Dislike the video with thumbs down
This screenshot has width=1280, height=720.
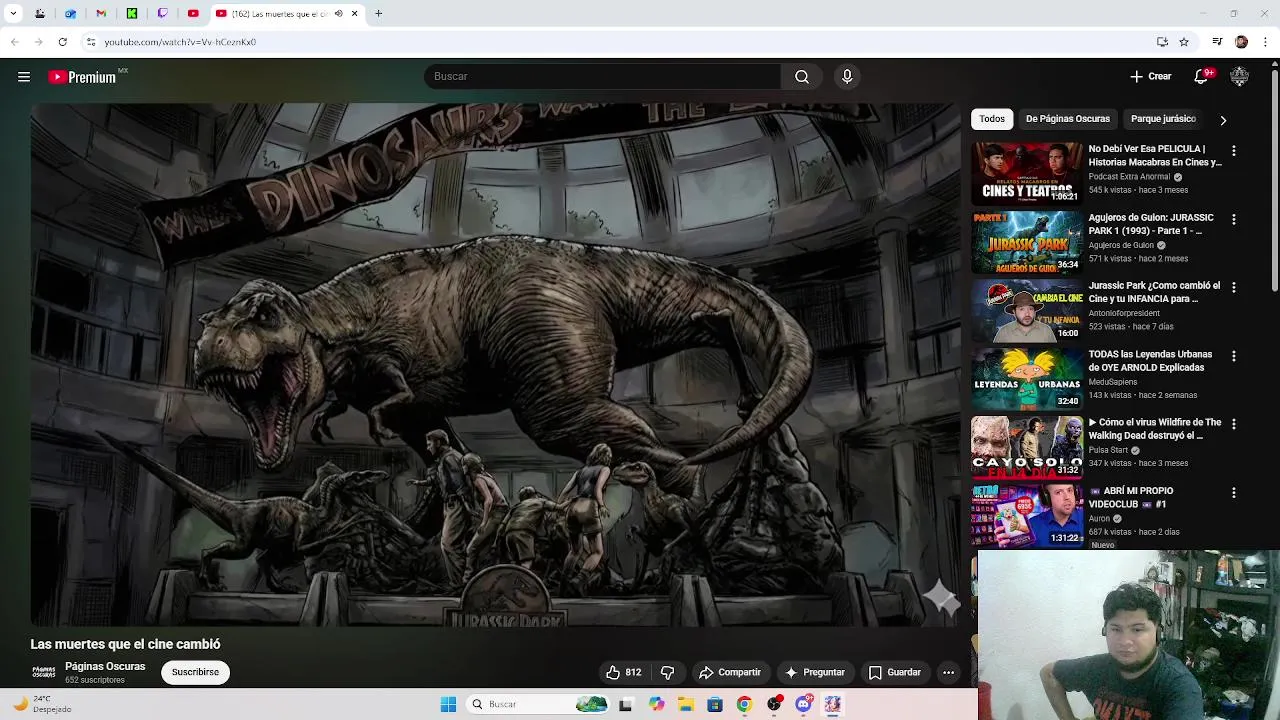668,672
